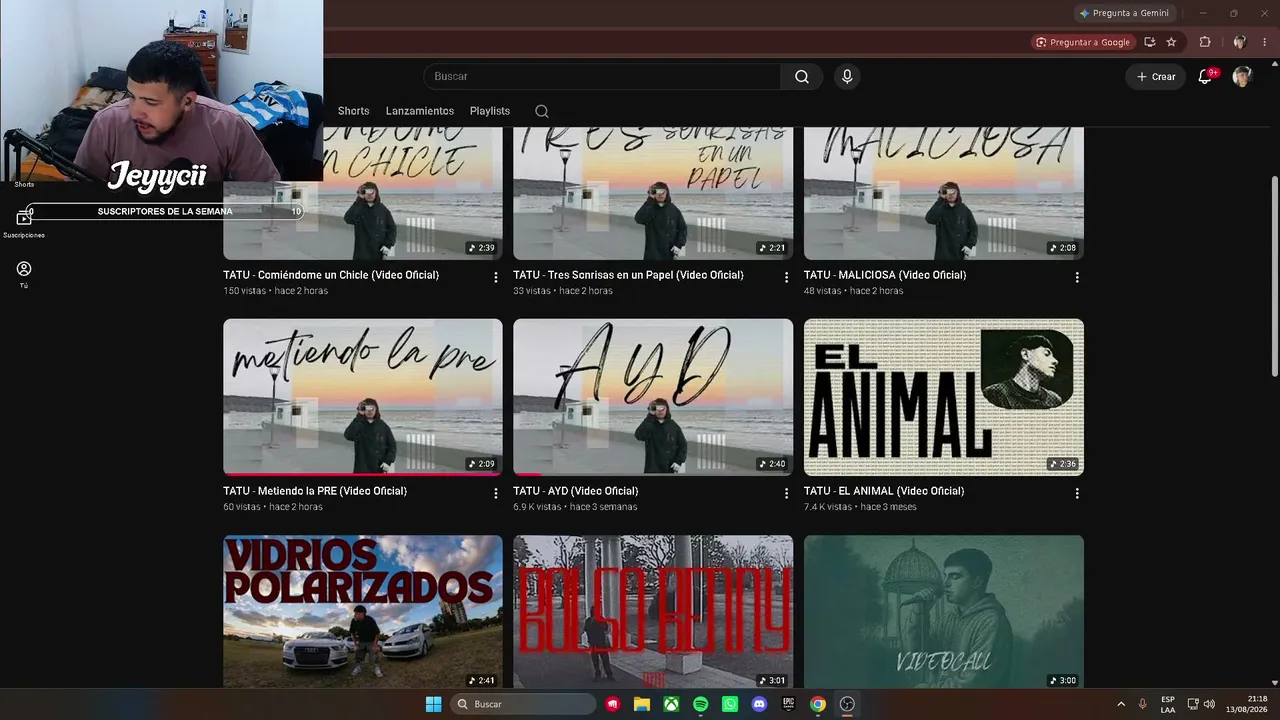Open the Tú sidebar item

pos(24,274)
